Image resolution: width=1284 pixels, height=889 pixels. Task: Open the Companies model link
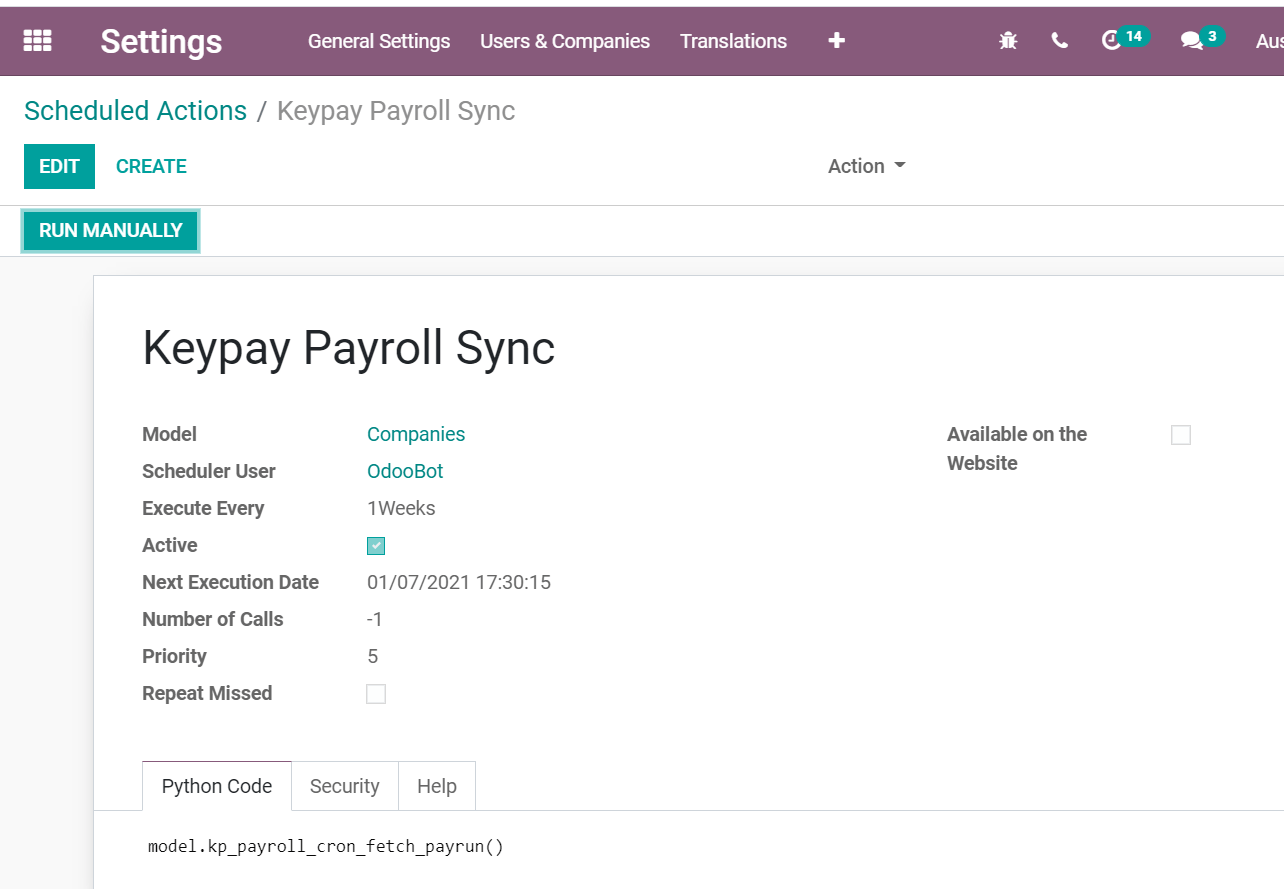click(416, 434)
